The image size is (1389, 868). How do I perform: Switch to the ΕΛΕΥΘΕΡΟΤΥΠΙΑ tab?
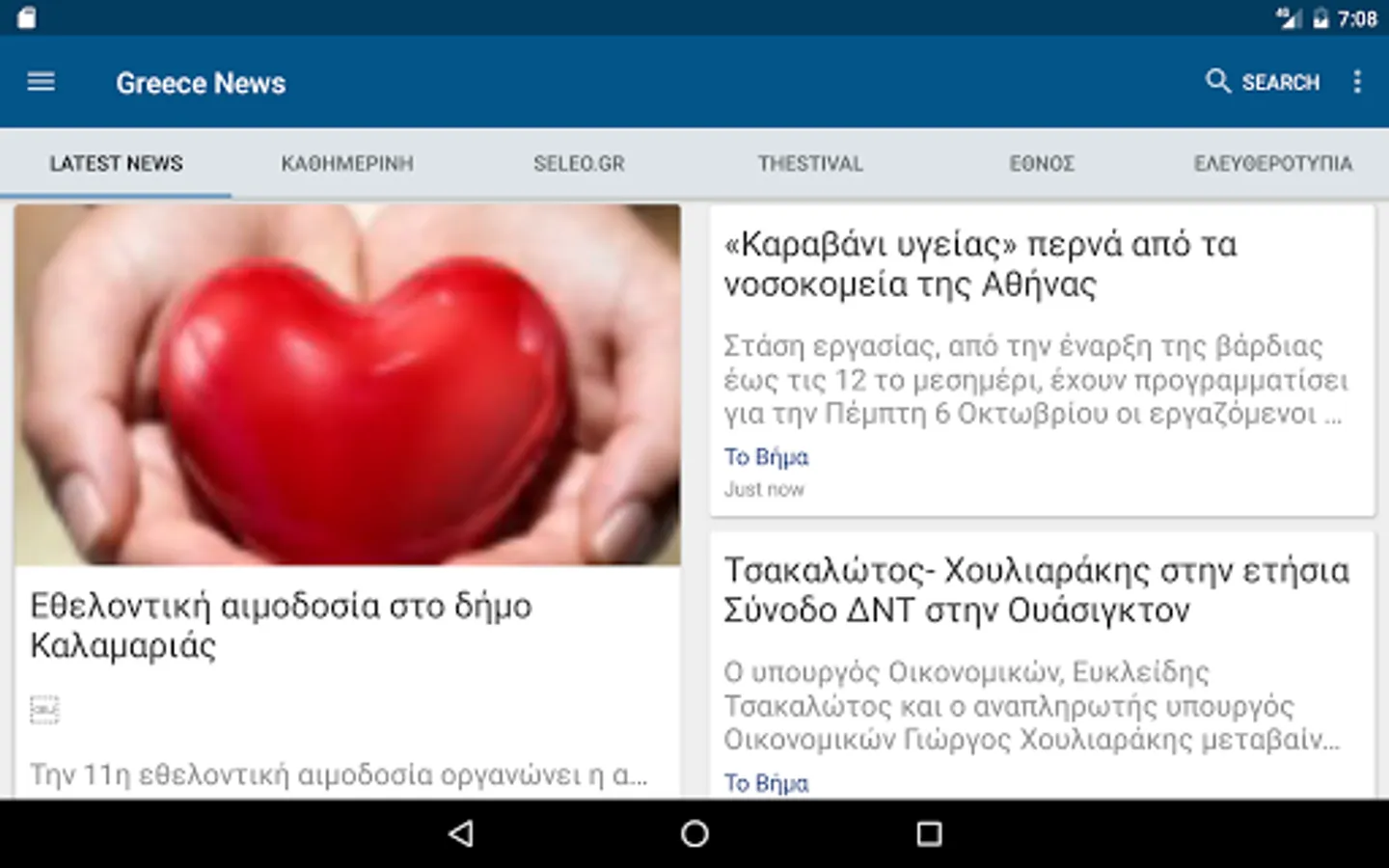(1273, 163)
